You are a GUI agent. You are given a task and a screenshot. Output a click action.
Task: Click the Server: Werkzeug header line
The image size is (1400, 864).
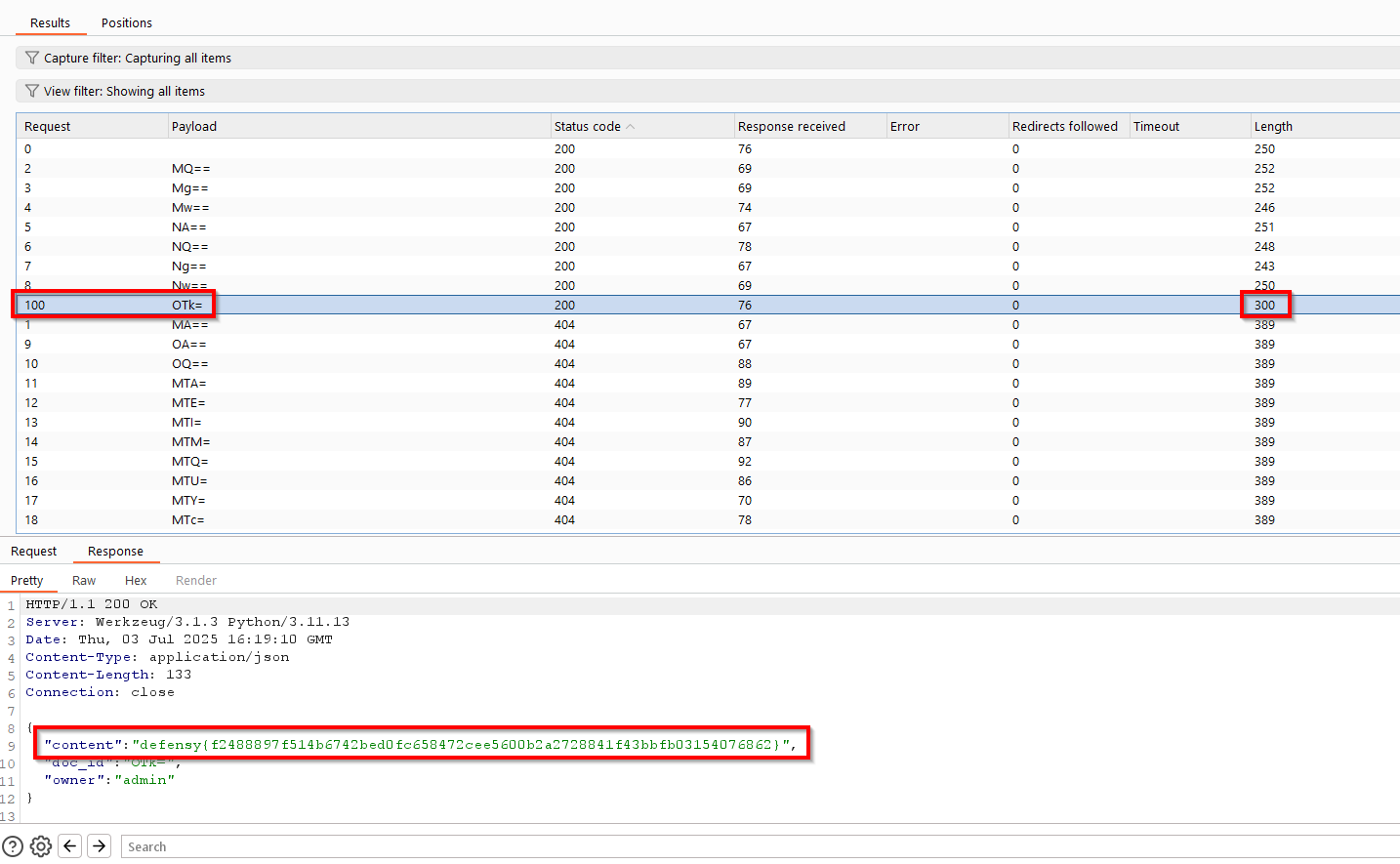click(x=187, y=622)
